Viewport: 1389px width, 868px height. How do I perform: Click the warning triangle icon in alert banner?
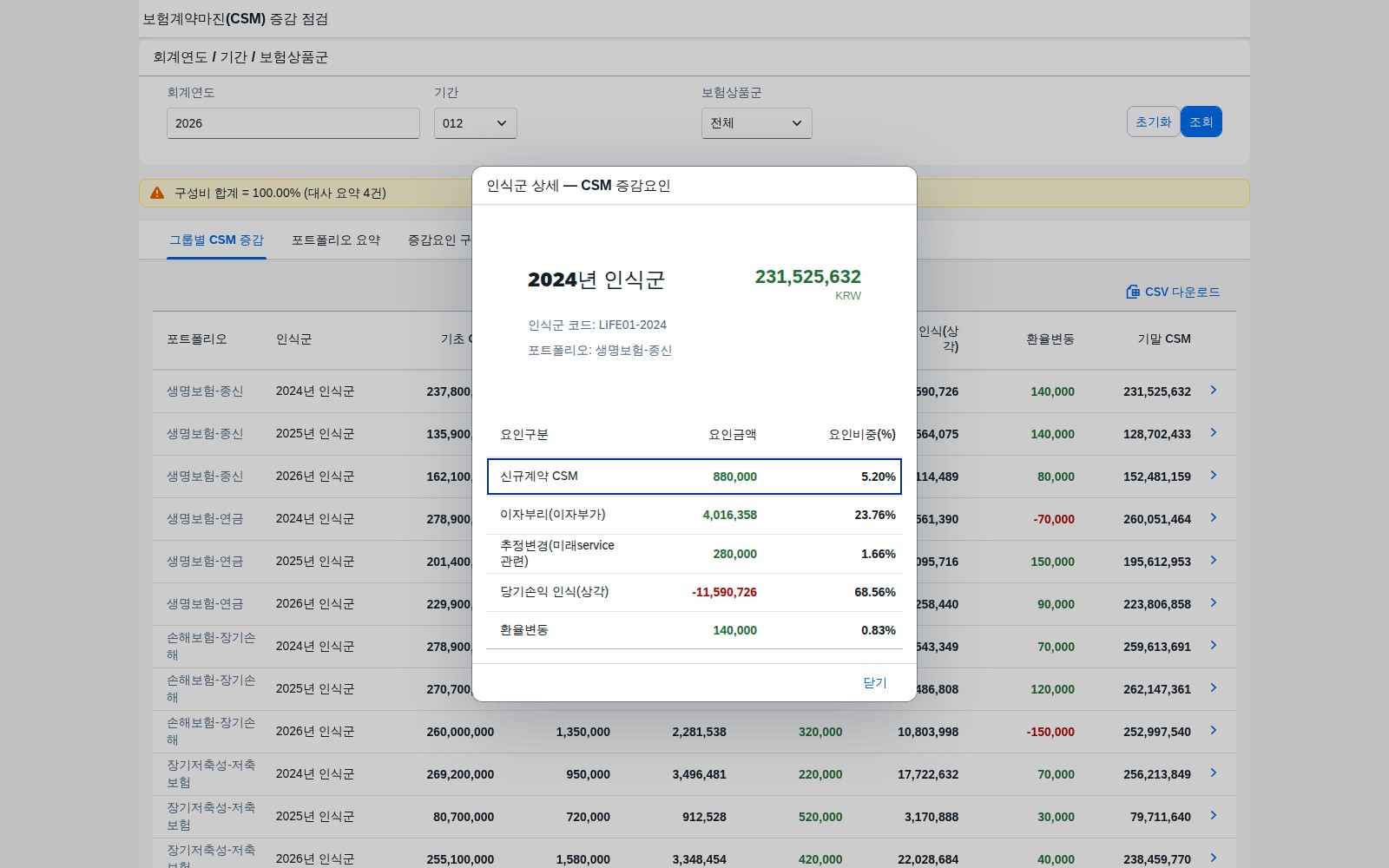157,193
